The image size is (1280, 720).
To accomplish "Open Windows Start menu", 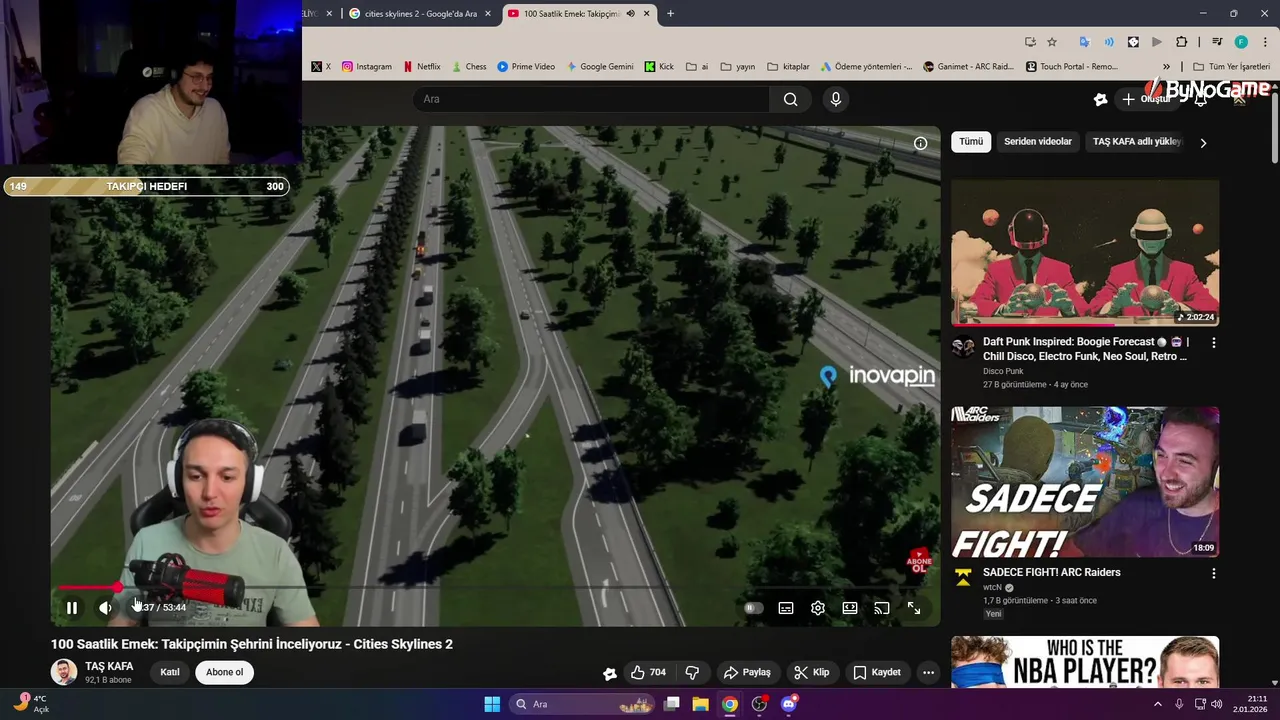I will pos(492,704).
